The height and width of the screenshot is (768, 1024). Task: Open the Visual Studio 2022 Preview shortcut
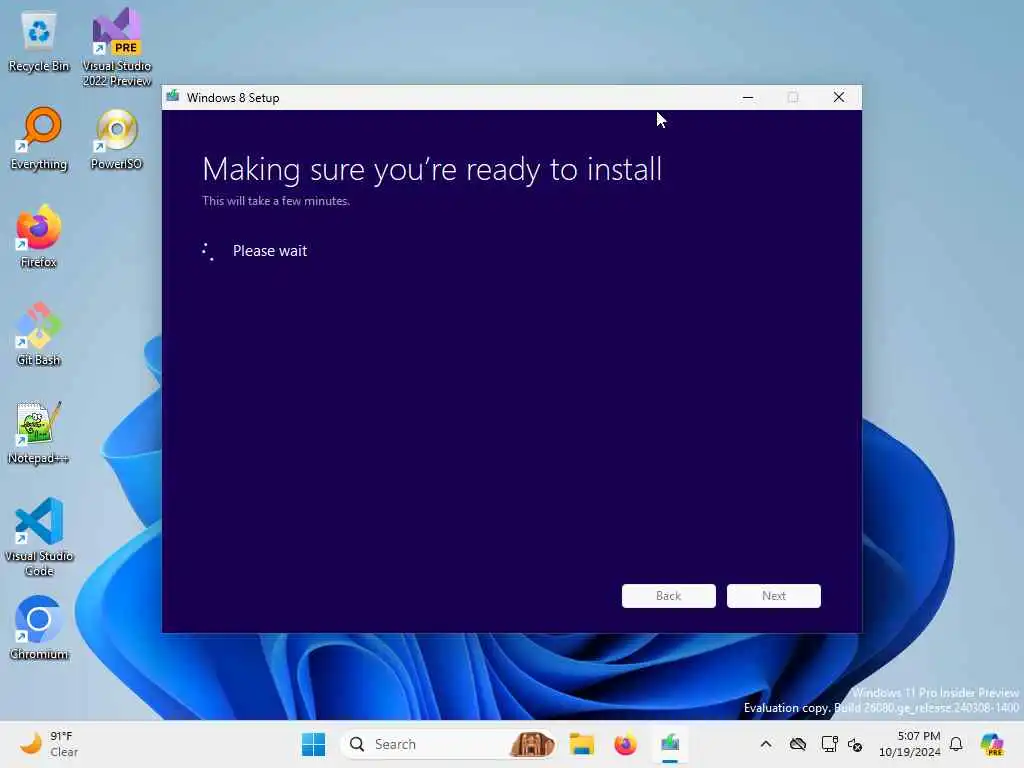coord(116,47)
